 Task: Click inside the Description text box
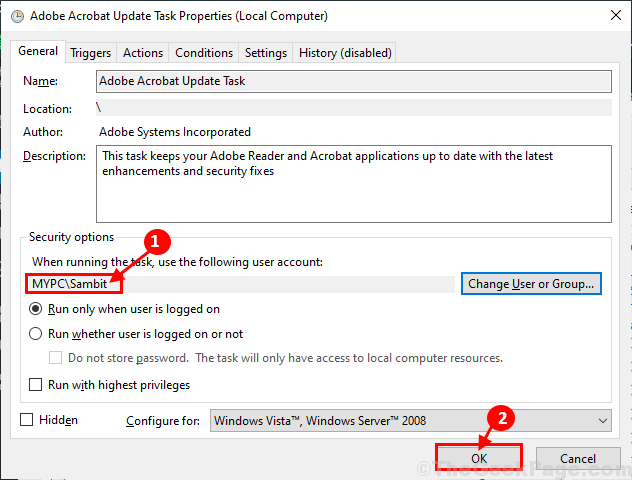[353, 184]
